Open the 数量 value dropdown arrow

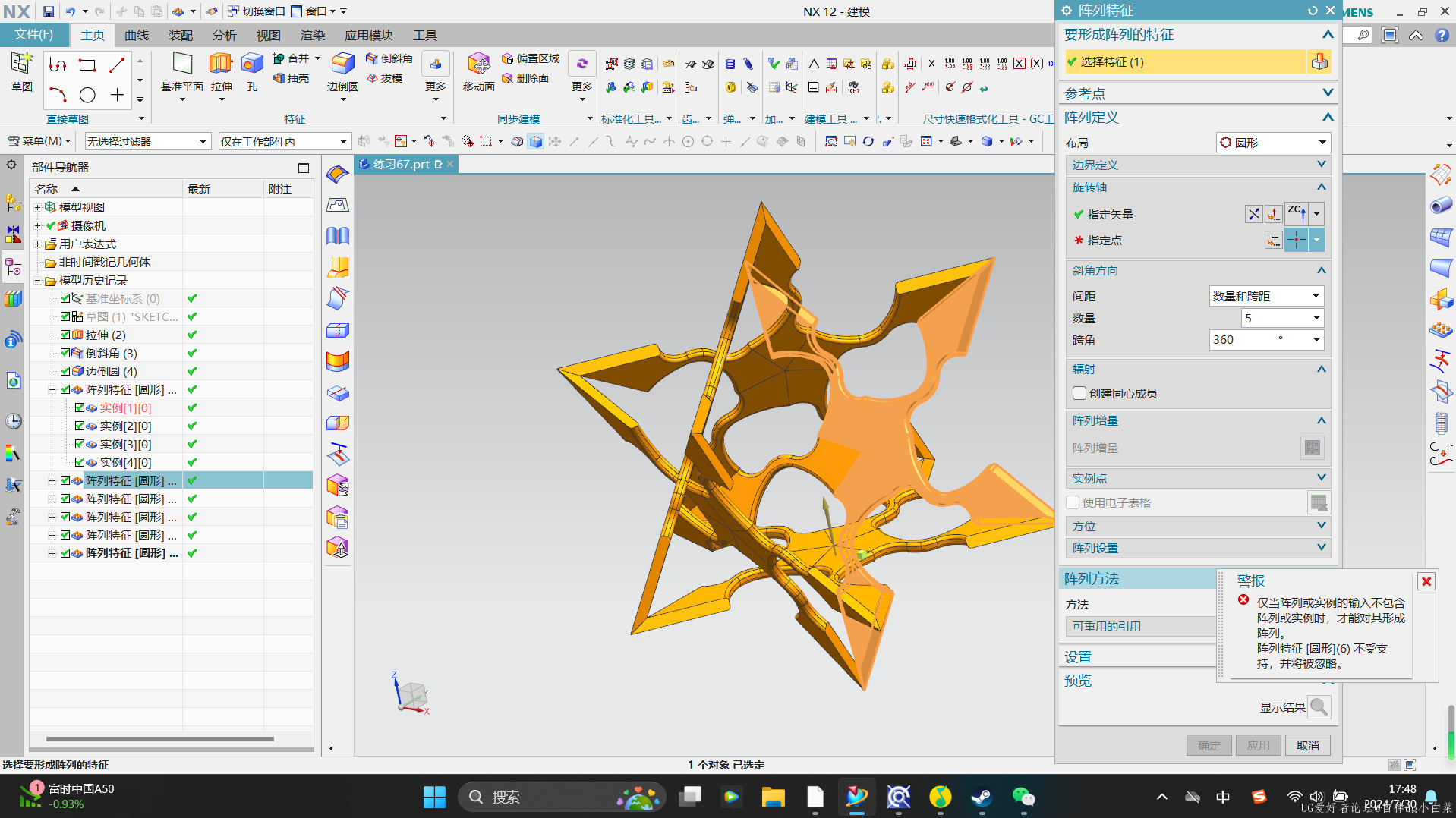tap(1316, 318)
